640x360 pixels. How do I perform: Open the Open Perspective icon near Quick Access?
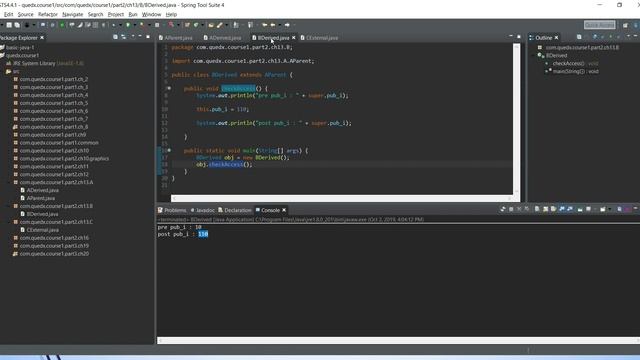pyautogui.click(x=625, y=25)
